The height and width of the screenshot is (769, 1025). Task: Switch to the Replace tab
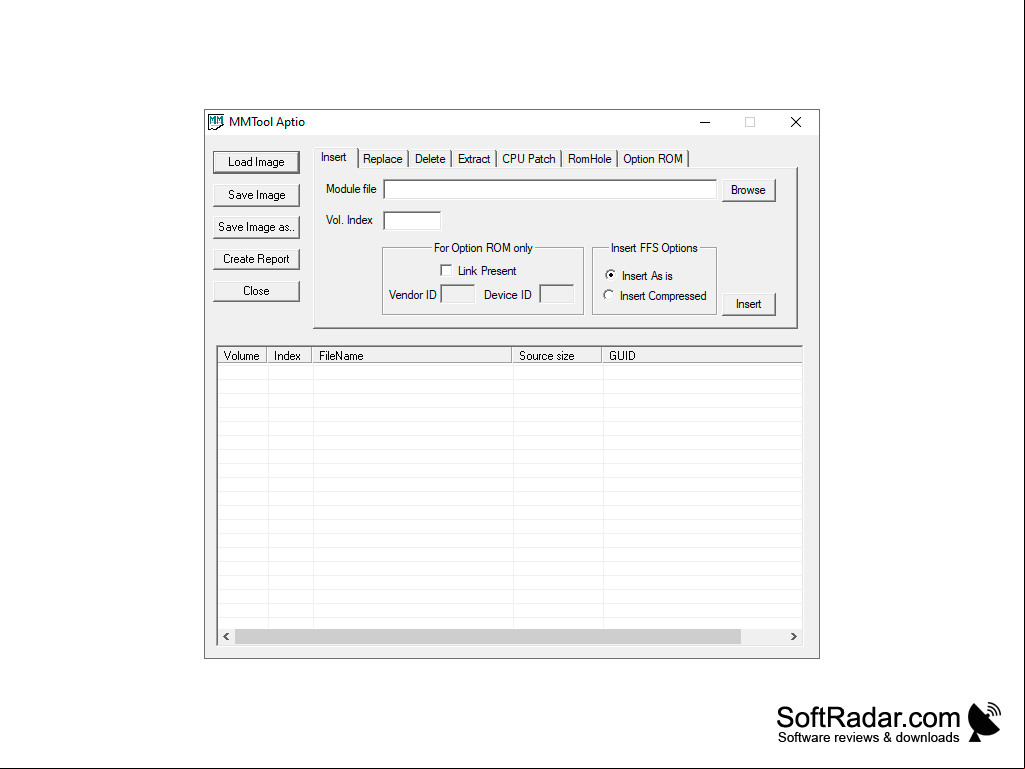pos(382,159)
